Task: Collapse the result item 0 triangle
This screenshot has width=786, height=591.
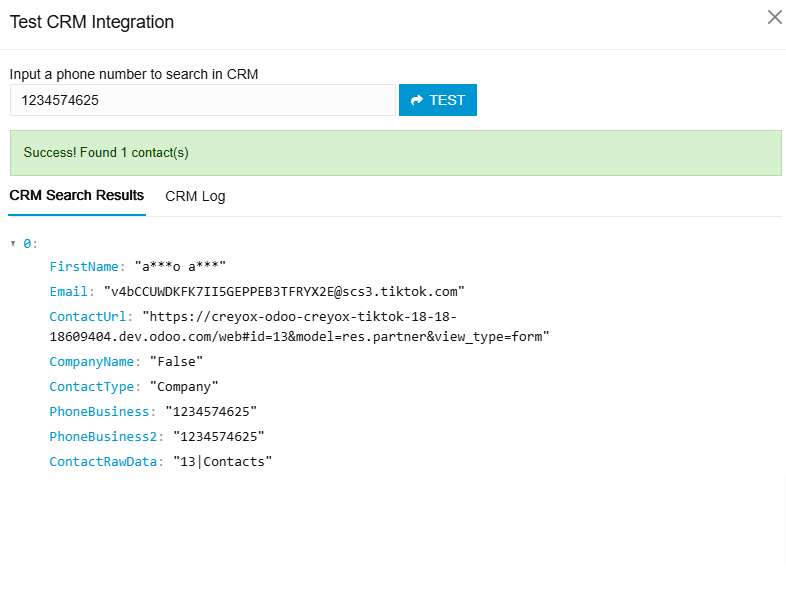Action: pyautogui.click(x=13, y=243)
